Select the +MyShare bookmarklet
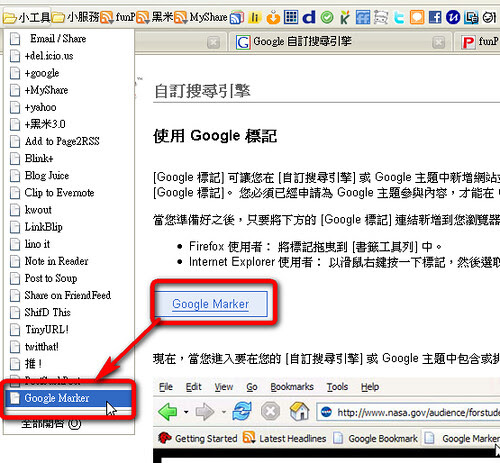The width and height of the screenshot is (500, 463). (69, 90)
